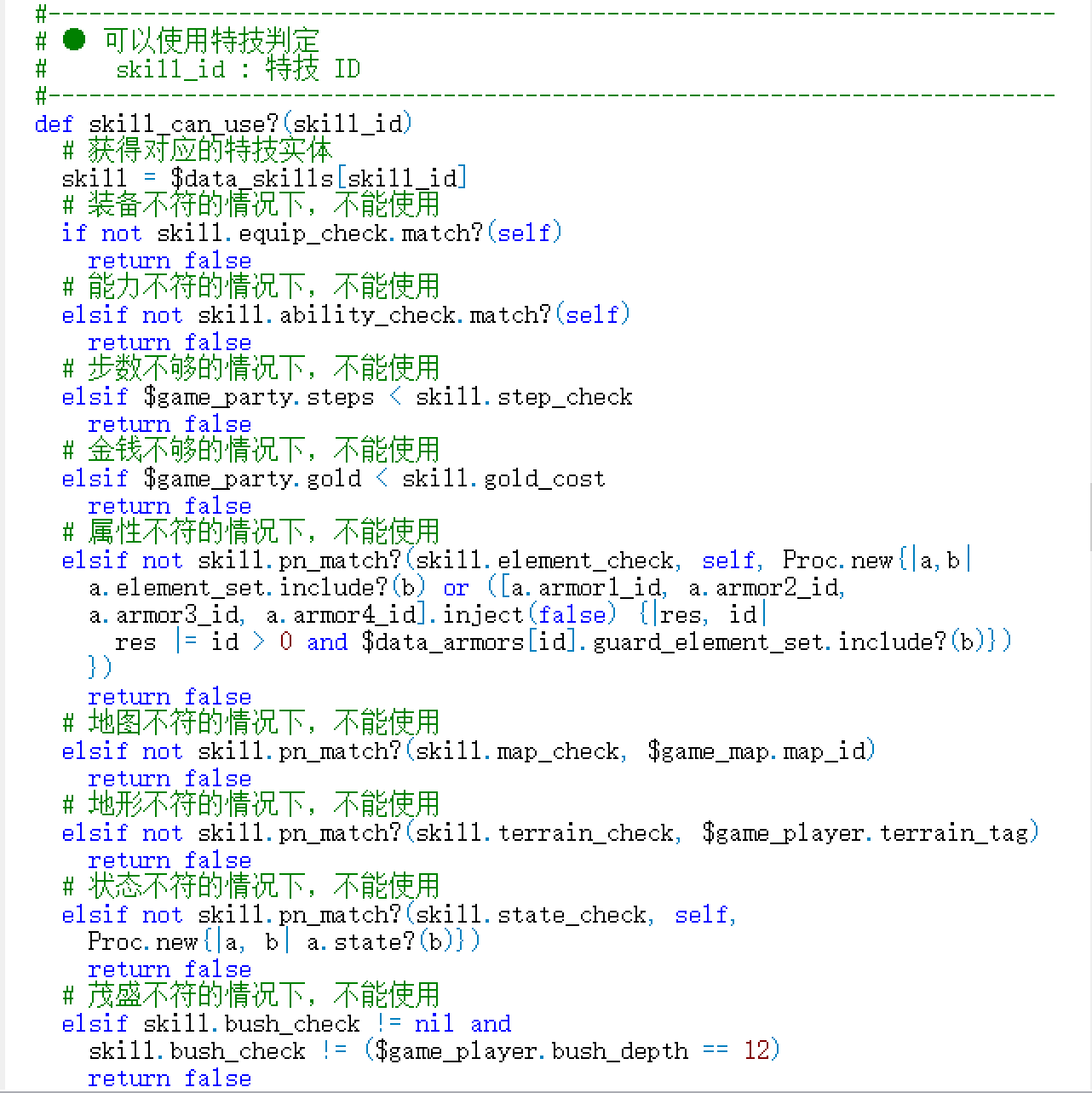This screenshot has height=1093, width=1092.
Task: Click the "a.element_set.include?(b)" line
Action: point(467,587)
